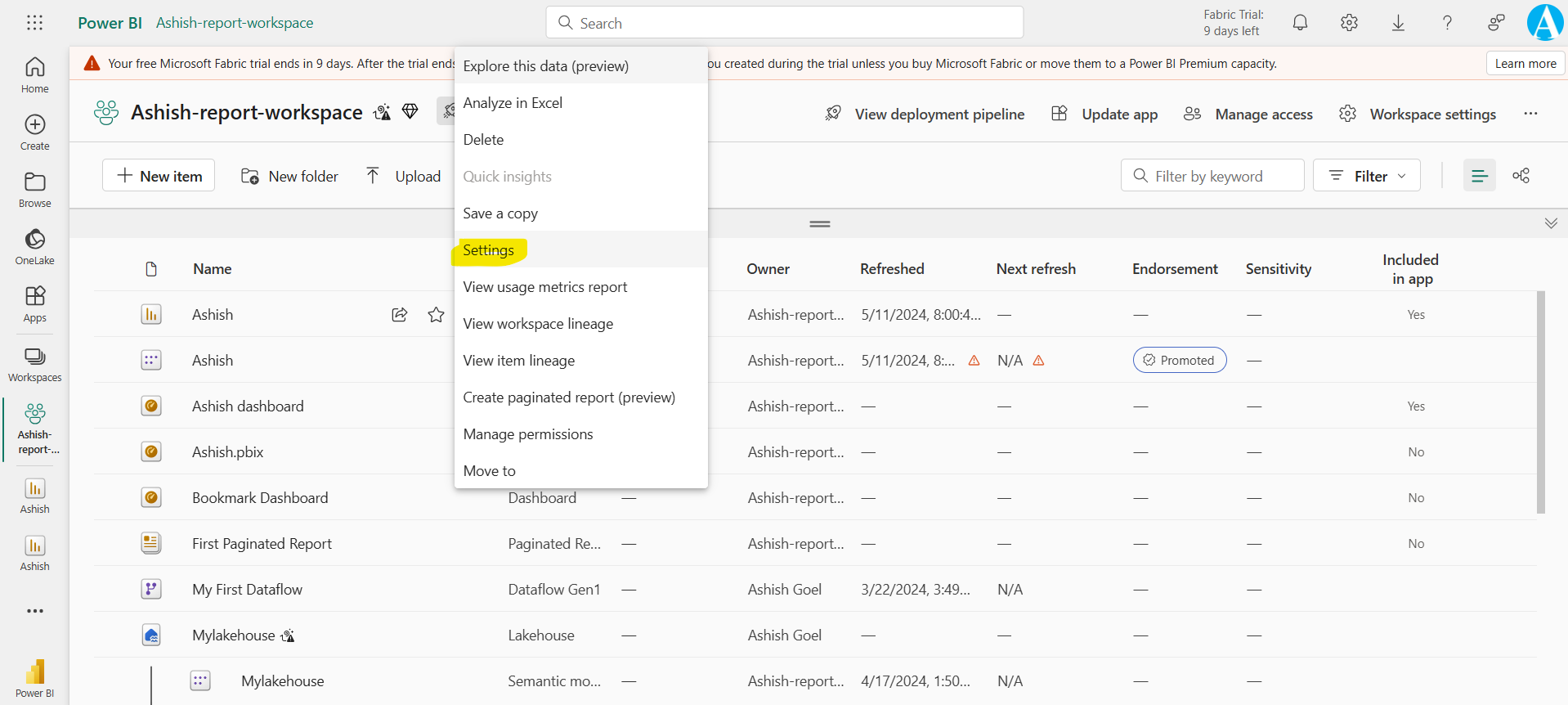
Task: Open Workspace settings
Action: click(1418, 115)
